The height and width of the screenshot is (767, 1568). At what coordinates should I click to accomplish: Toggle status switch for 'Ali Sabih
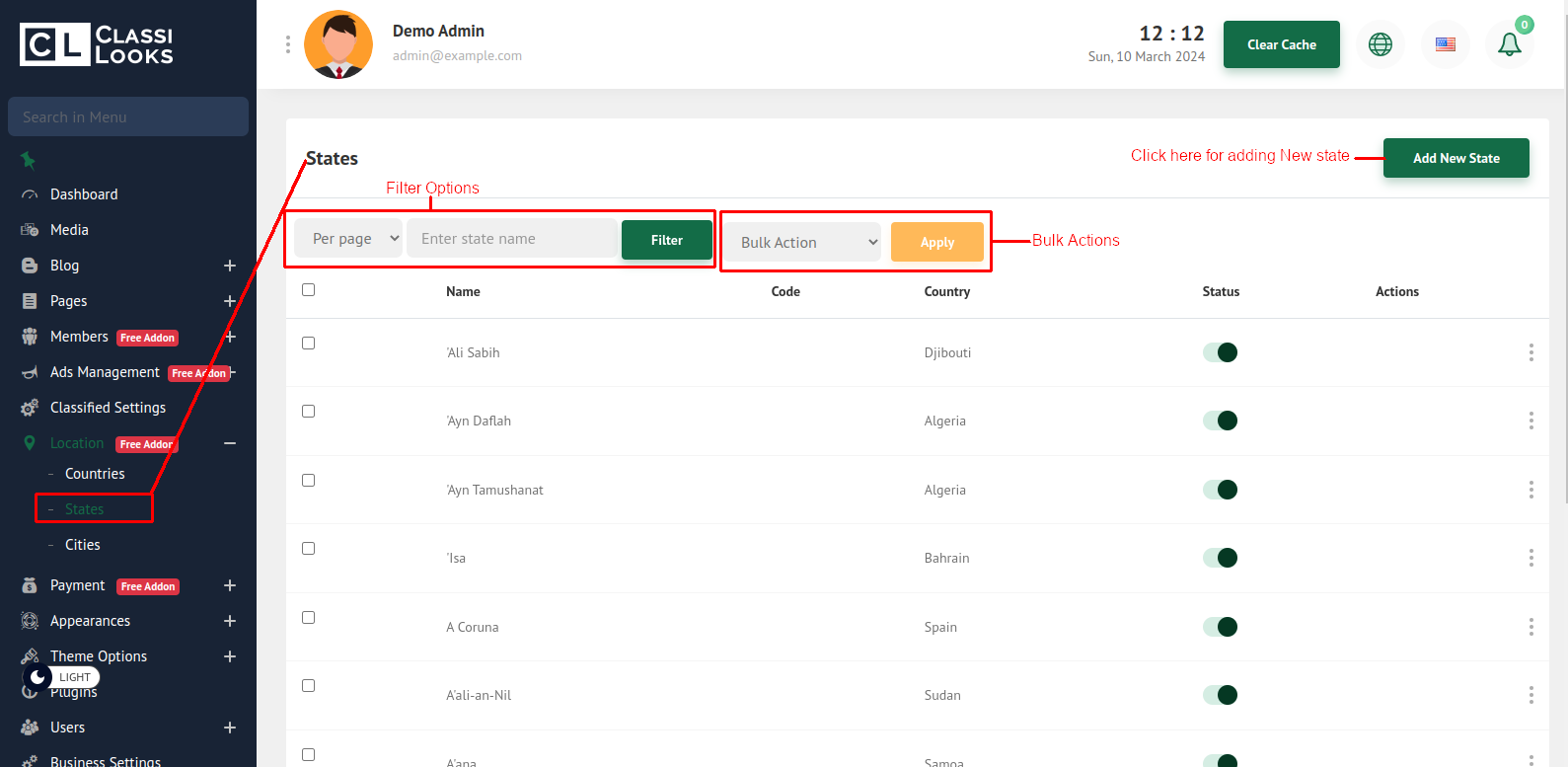[1220, 352]
